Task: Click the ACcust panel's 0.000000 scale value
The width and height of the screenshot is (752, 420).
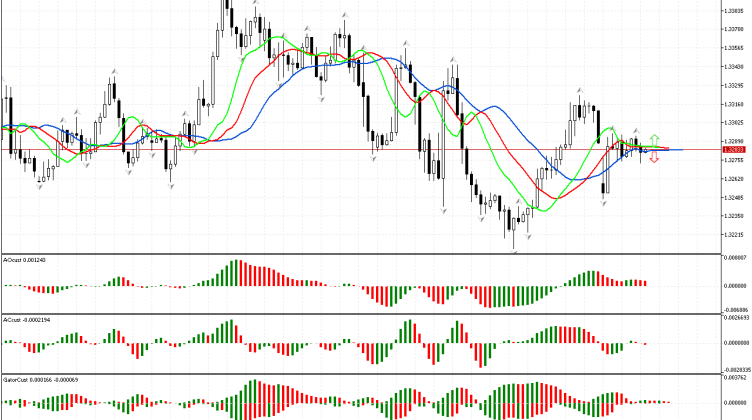Action: 735,343
